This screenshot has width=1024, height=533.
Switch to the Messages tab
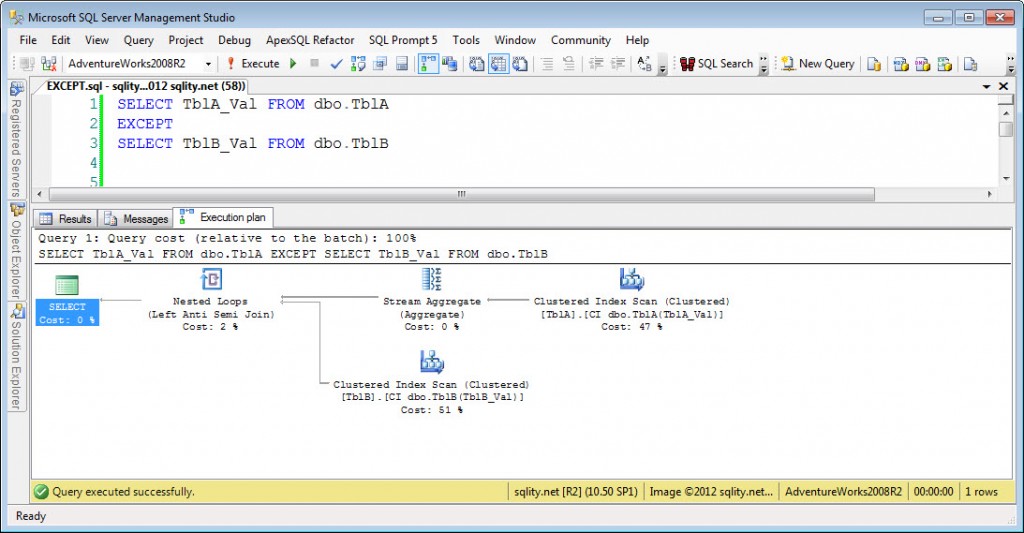click(136, 218)
